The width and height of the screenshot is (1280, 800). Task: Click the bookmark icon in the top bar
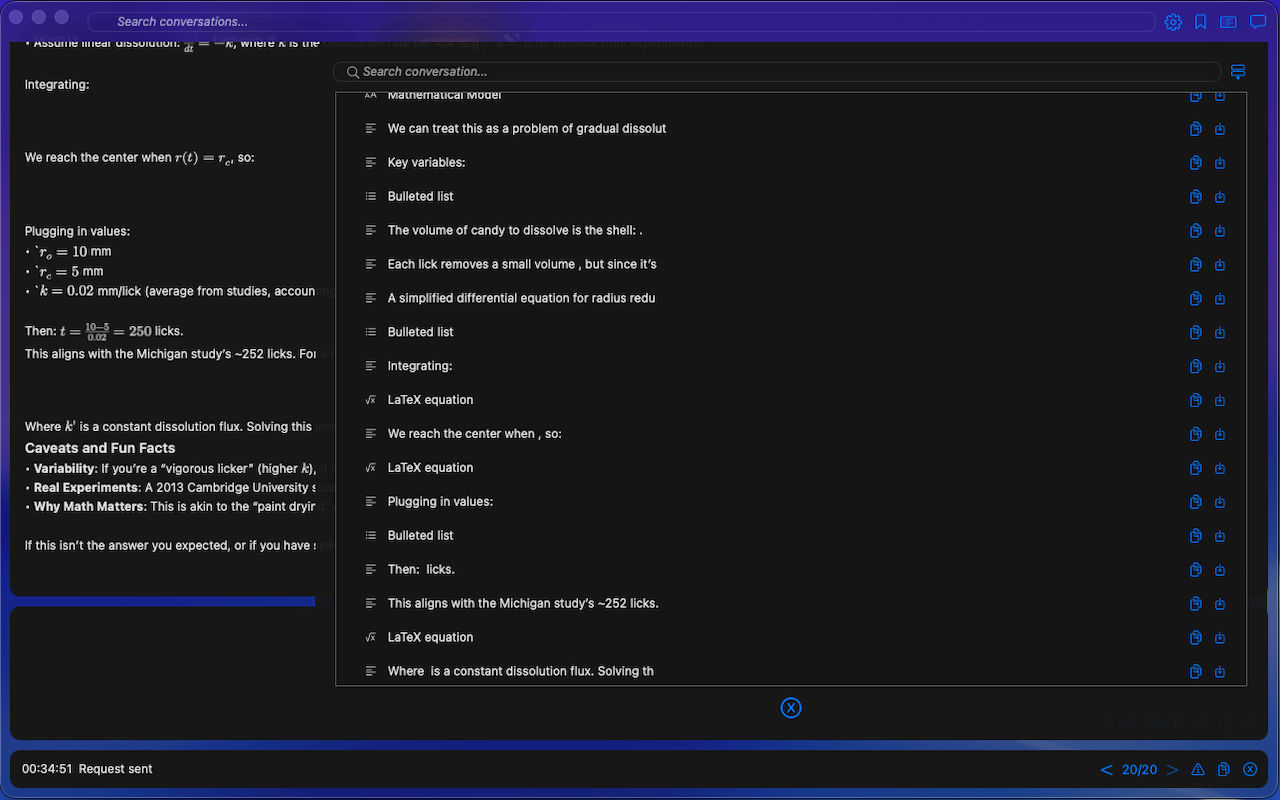pos(1201,22)
